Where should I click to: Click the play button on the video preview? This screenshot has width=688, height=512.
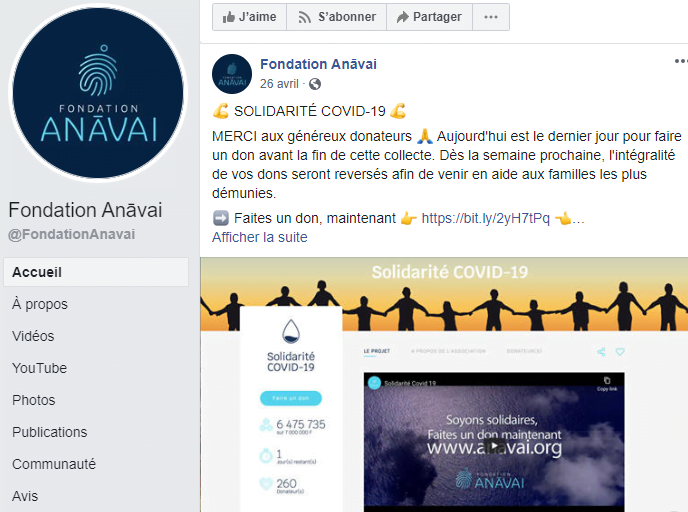pyautogui.click(x=494, y=446)
